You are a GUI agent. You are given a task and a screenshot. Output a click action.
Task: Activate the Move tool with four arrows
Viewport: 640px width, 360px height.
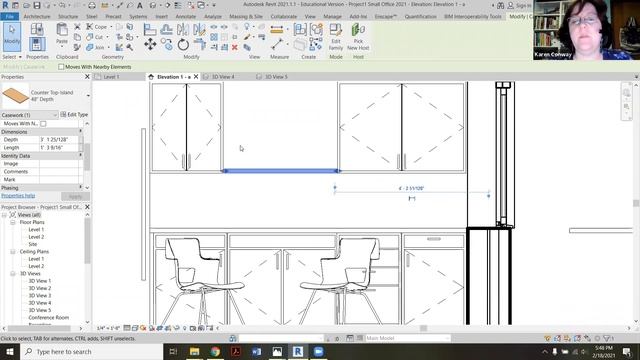tap(150, 44)
